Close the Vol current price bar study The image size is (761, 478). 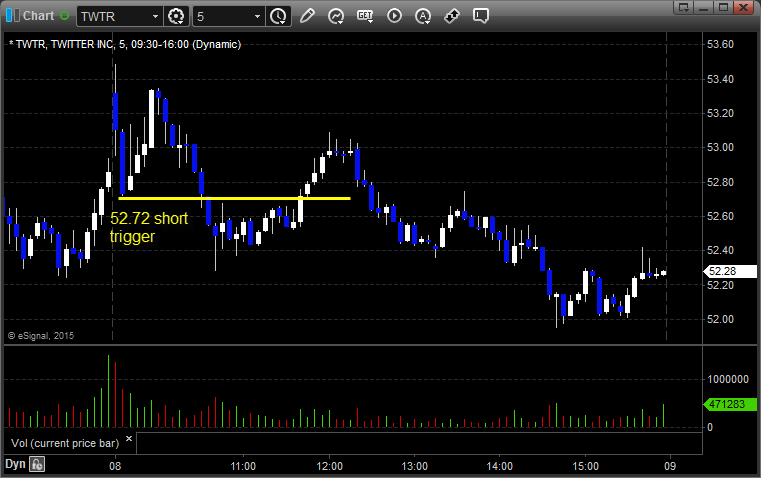click(x=129, y=438)
